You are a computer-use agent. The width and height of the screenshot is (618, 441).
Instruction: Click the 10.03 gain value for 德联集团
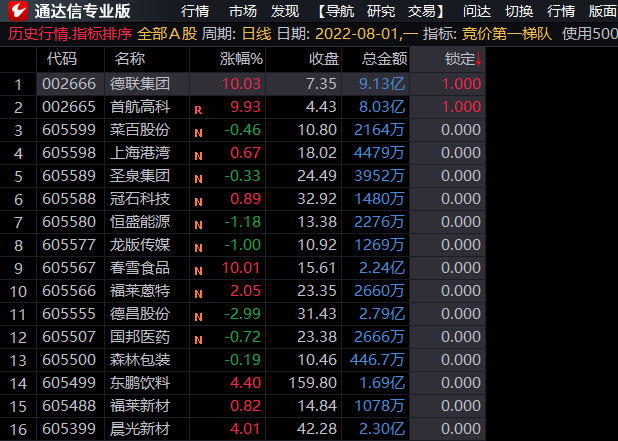(x=241, y=84)
